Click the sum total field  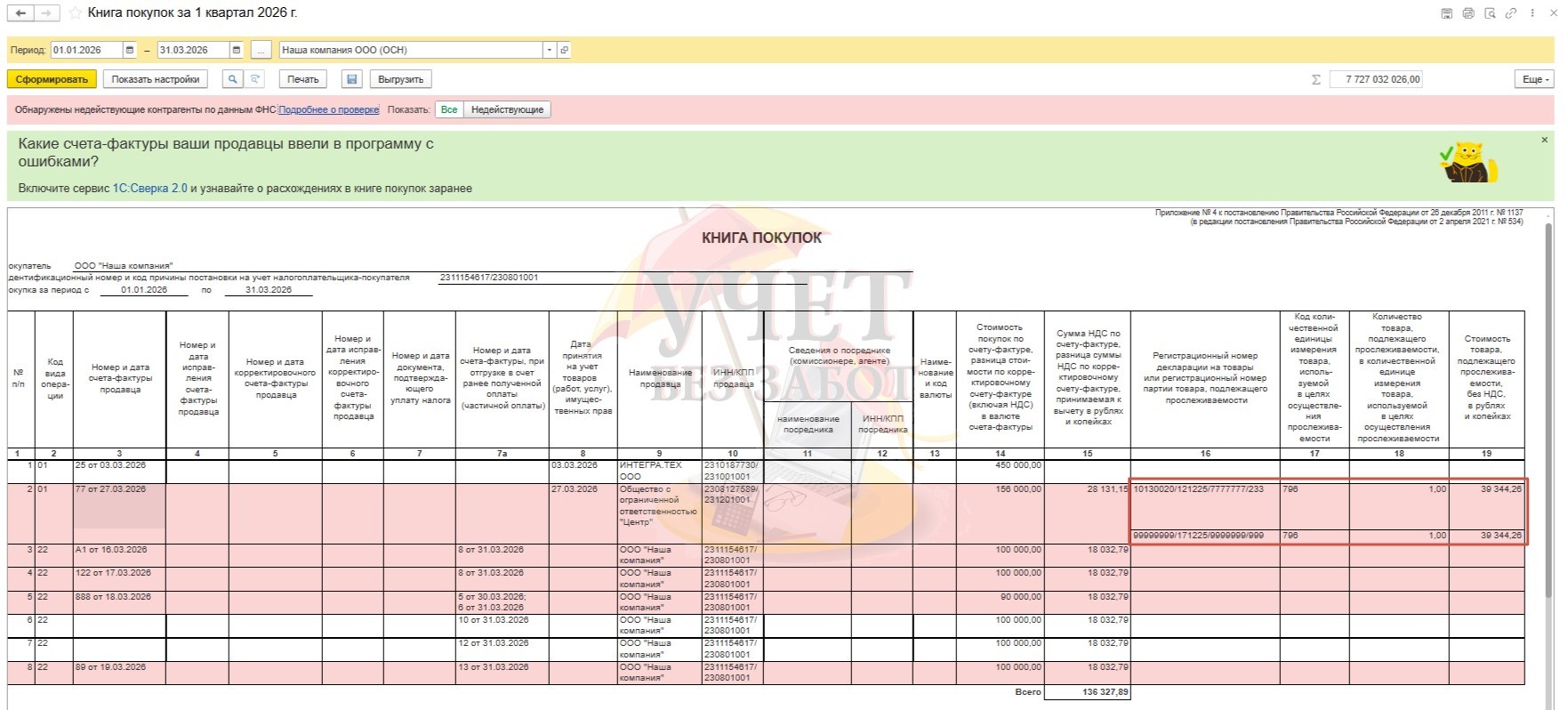click(1376, 79)
